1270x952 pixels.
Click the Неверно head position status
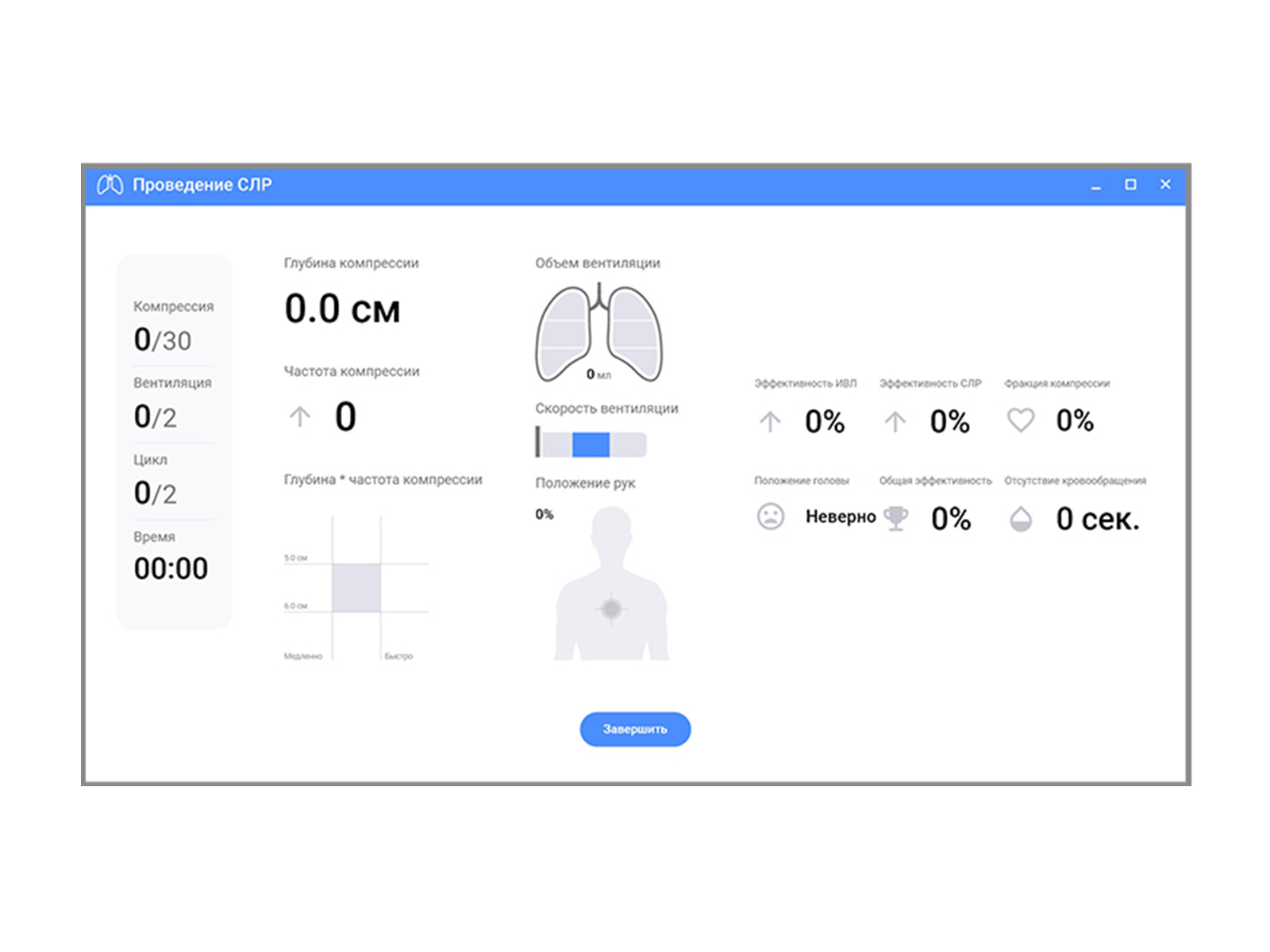[x=841, y=516]
